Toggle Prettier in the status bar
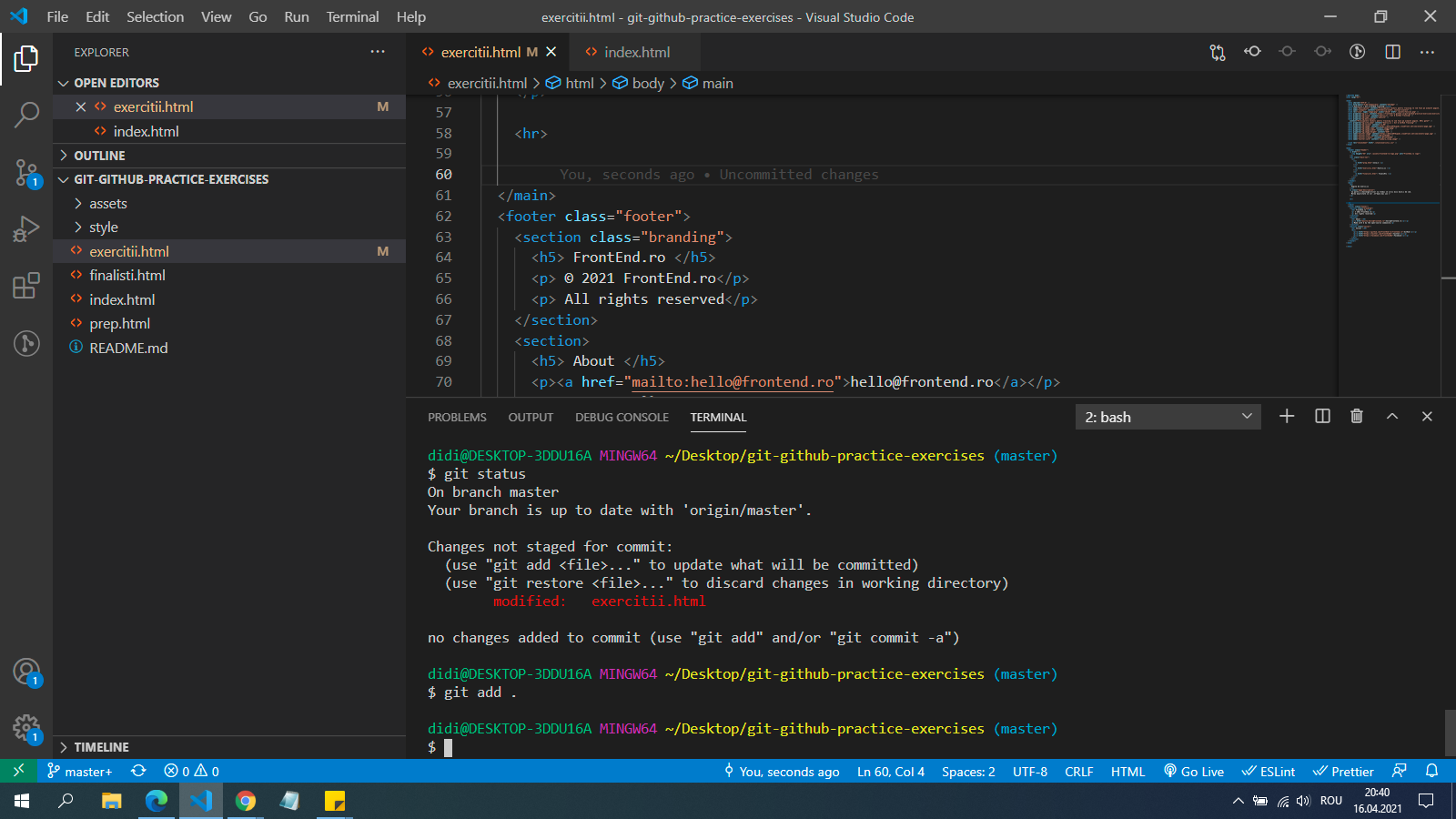This screenshot has height=819, width=1456. point(1343,772)
